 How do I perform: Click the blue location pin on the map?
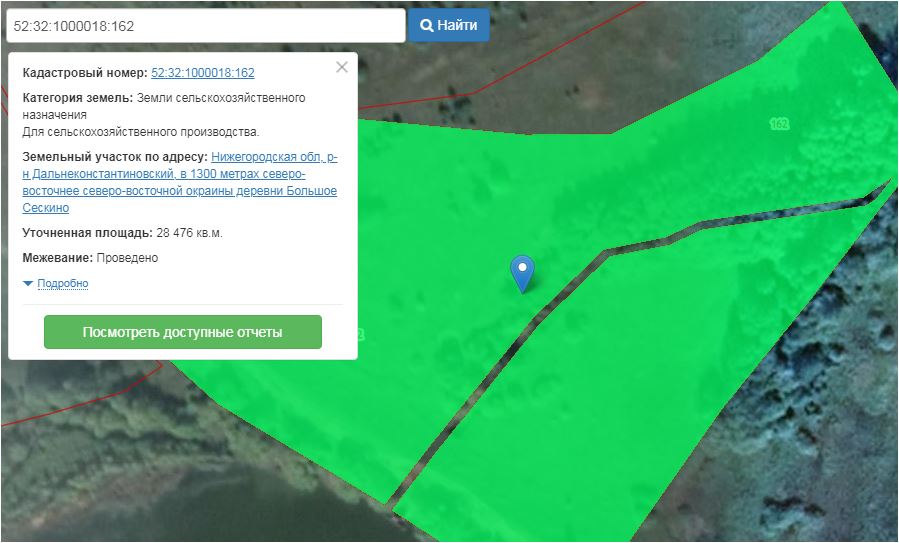pyautogui.click(x=522, y=271)
